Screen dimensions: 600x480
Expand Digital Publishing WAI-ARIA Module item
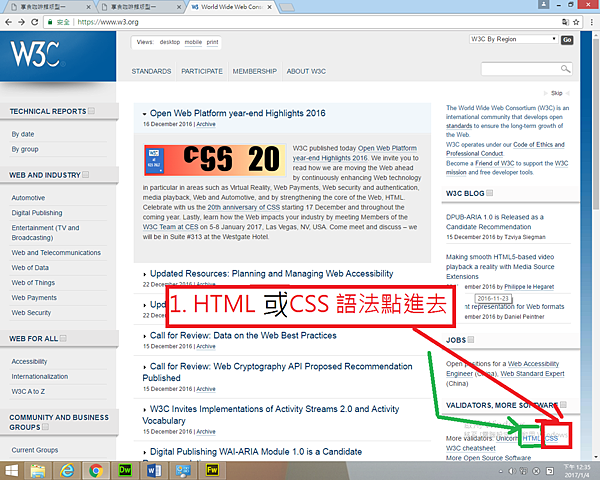[145, 452]
